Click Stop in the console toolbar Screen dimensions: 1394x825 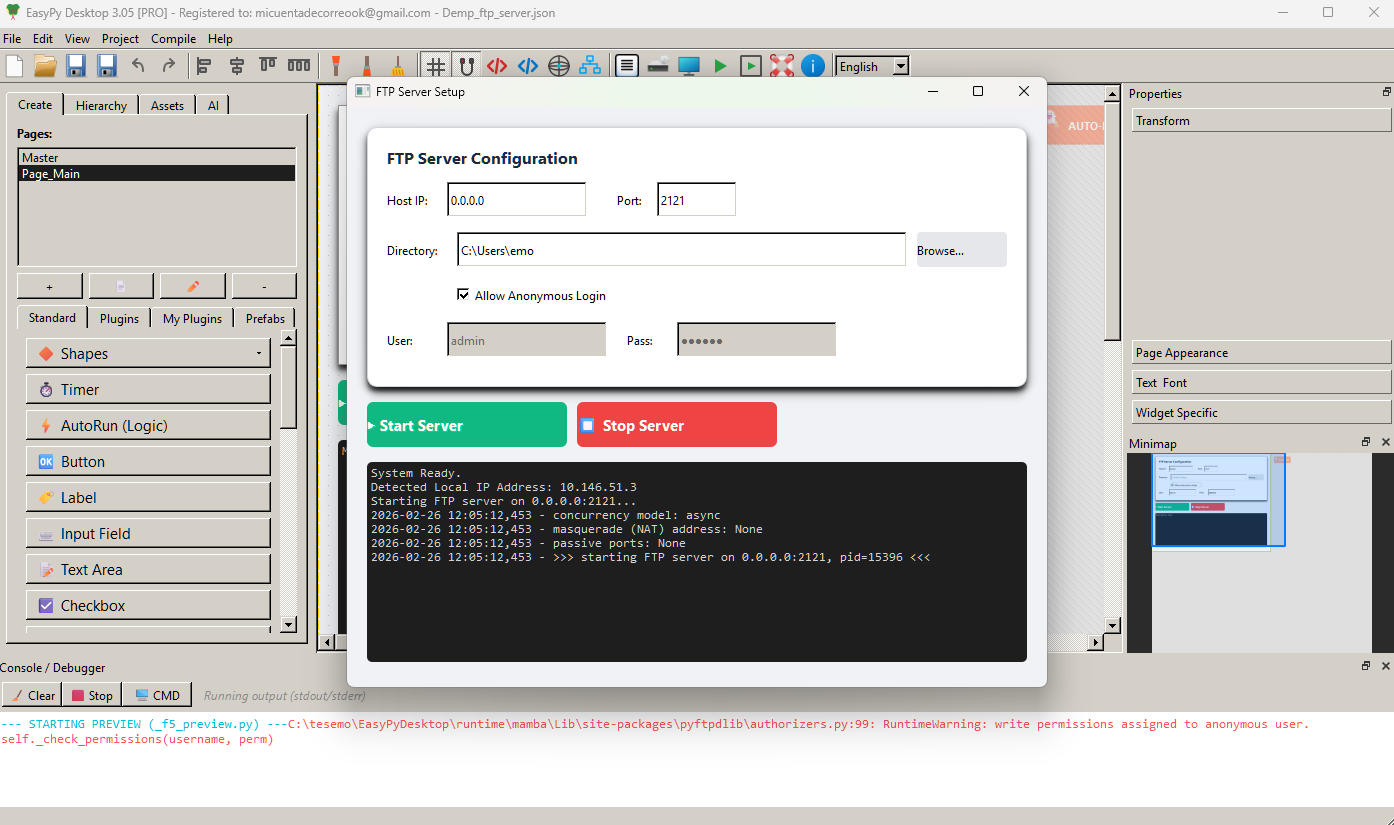pos(92,695)
